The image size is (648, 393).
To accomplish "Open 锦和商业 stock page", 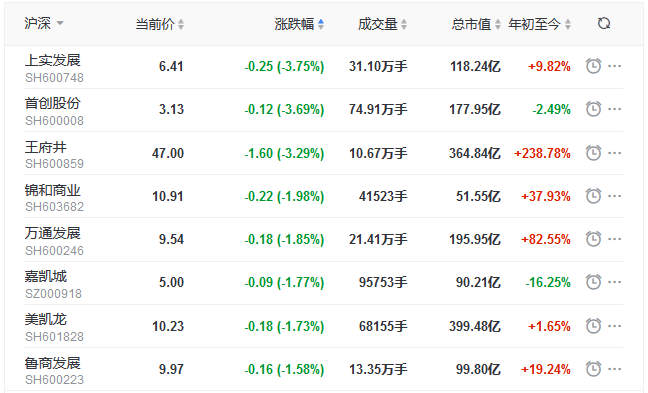I will click(52, 190).
